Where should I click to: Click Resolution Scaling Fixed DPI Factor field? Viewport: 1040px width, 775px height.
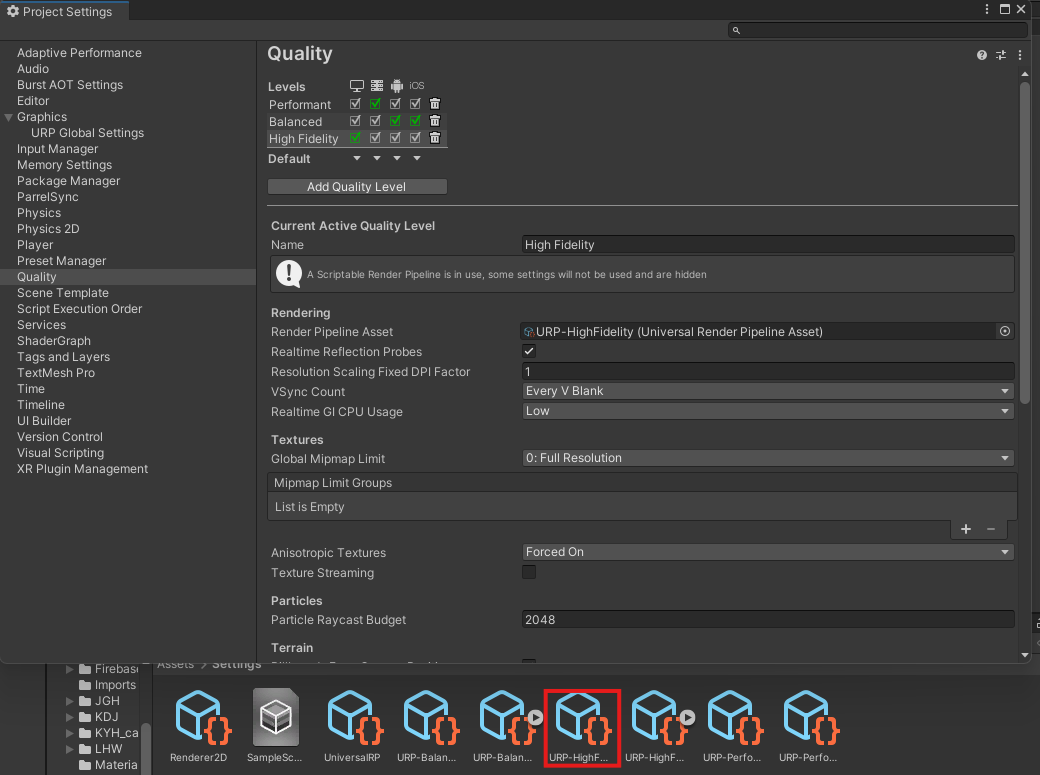tap(768, 372)
